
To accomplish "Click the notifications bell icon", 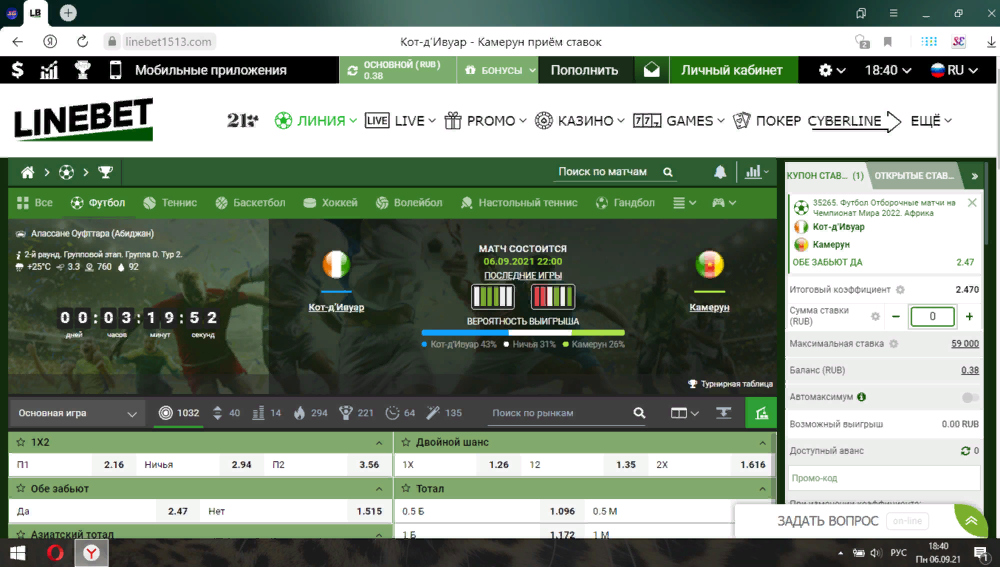I will coord(720,172).
